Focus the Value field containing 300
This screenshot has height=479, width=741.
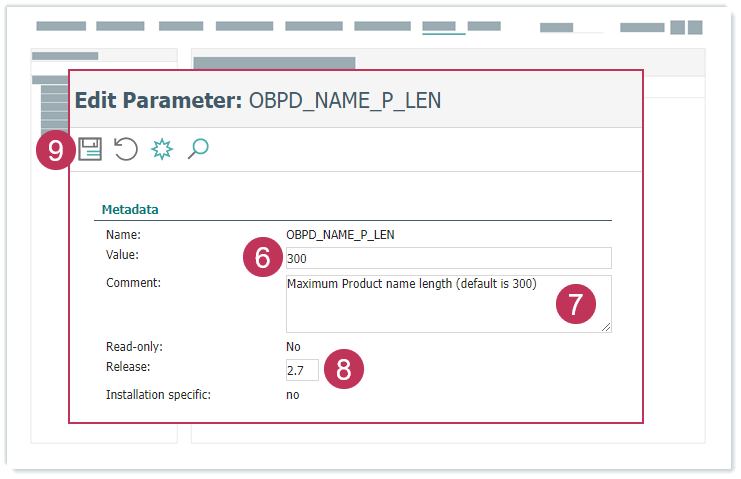point(448,258)
